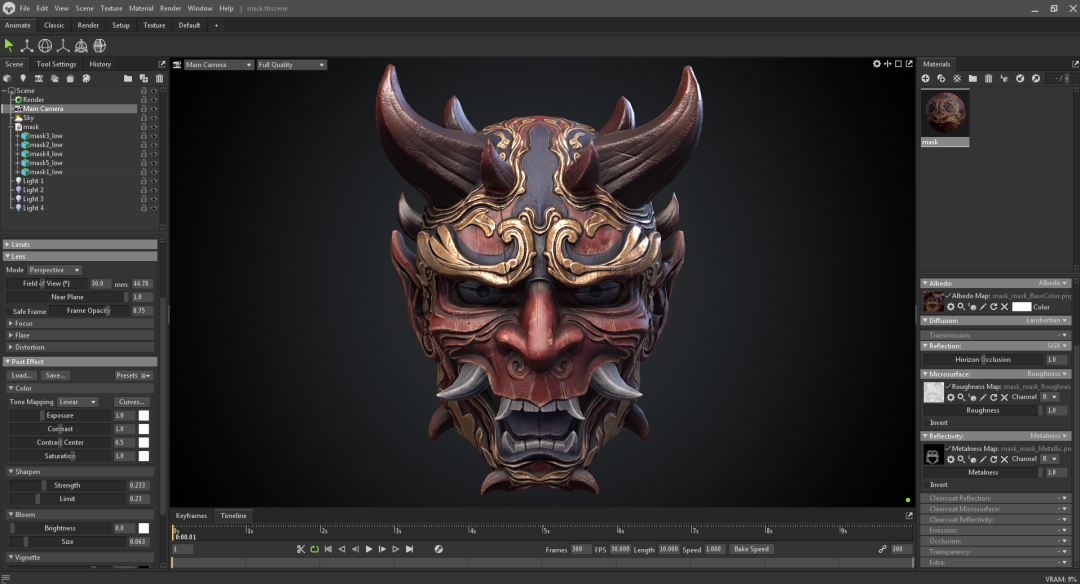This screenshot has width=1080, height=584.
Task: Switch to the Tool Settings tab
Action: pos(56,64)
